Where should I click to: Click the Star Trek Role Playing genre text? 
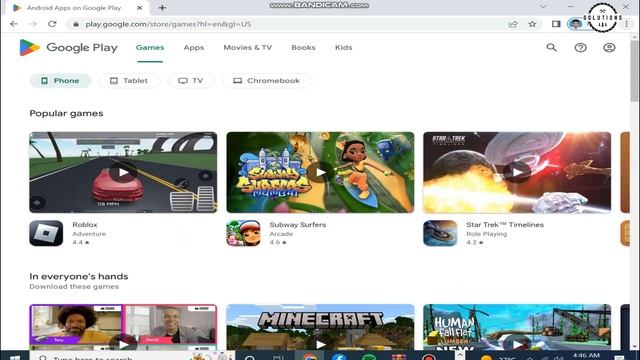pyautogui.click(x=487, y=234)
